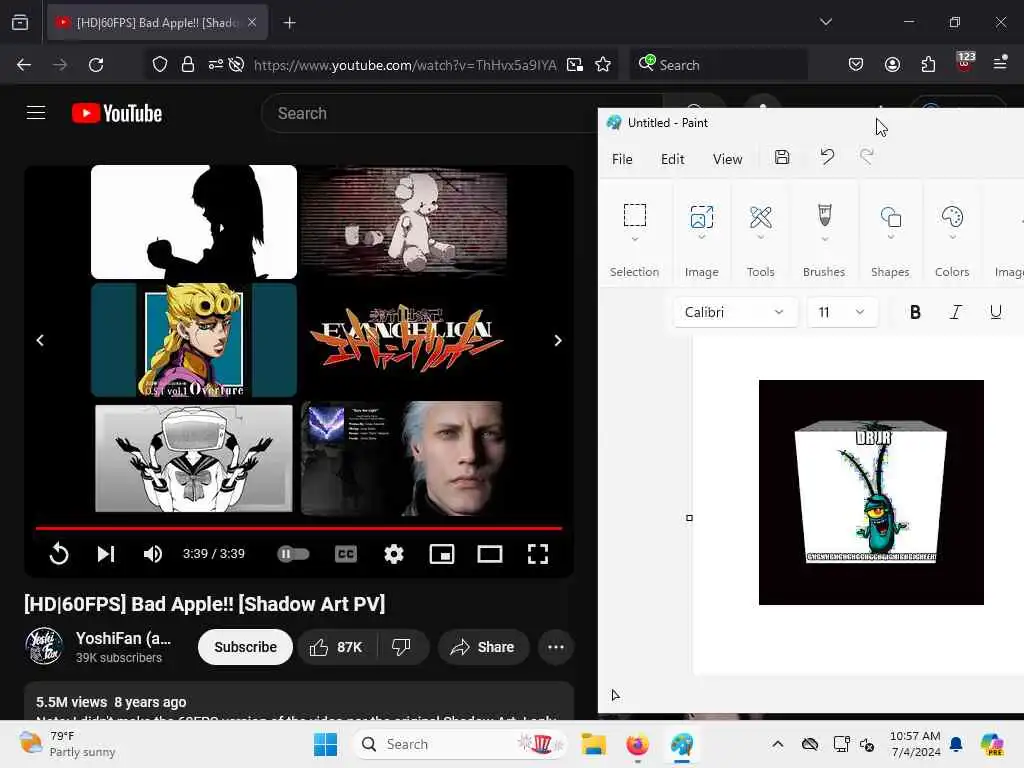Screen dimensions: 1024x768
Task: Share the Bad Apple video
Action: [483, 647]
